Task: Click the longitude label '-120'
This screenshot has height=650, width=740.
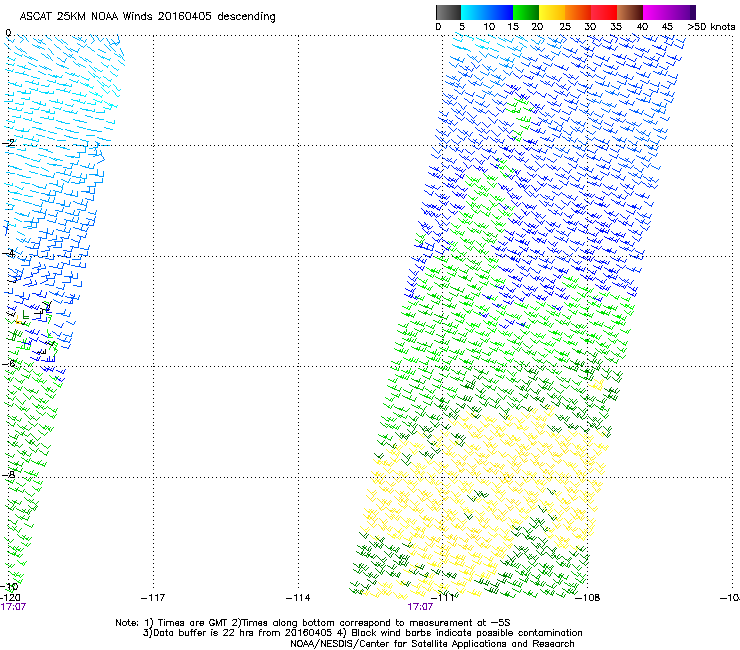Action: [10, 598]
